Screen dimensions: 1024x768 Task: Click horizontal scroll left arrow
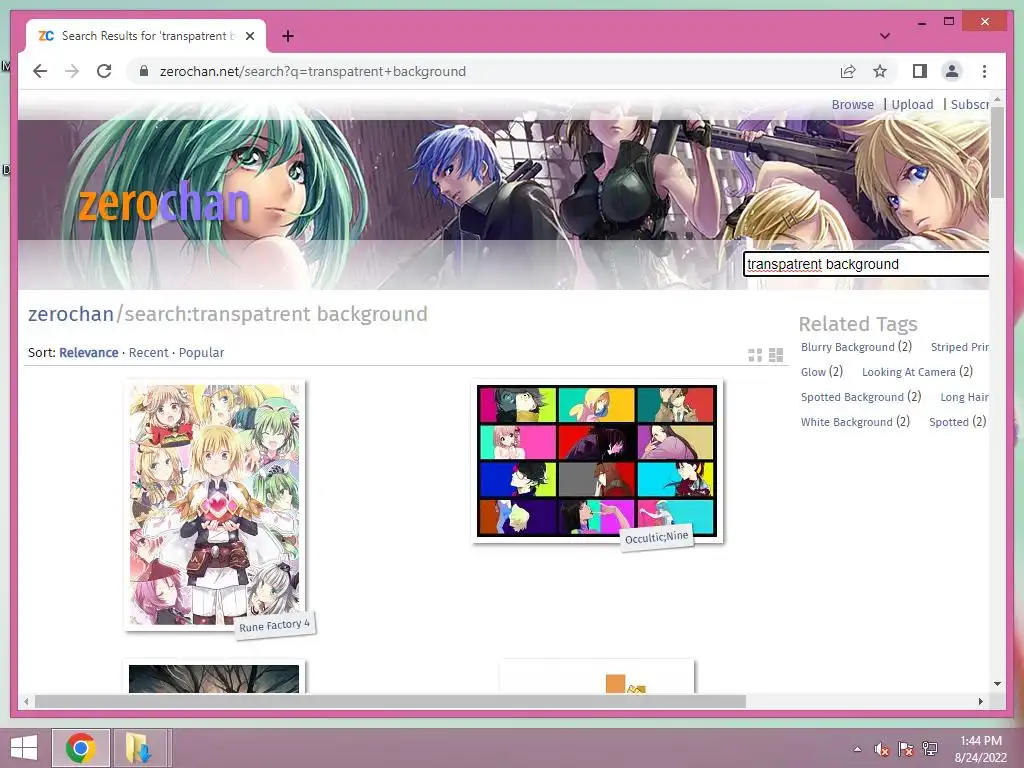tap(26, 701)
